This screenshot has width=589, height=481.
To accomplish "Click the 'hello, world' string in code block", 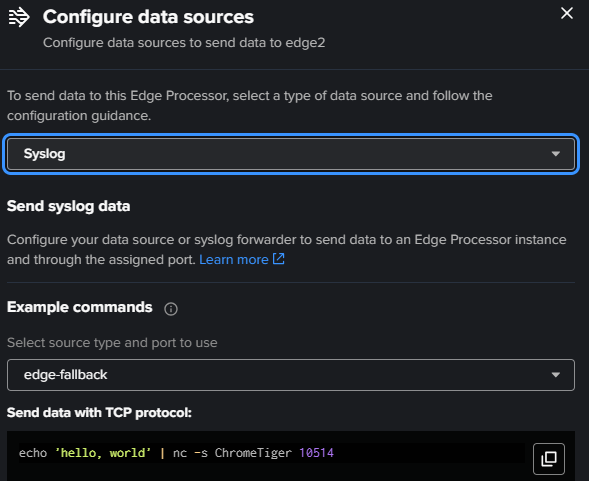I will [103, 453].
